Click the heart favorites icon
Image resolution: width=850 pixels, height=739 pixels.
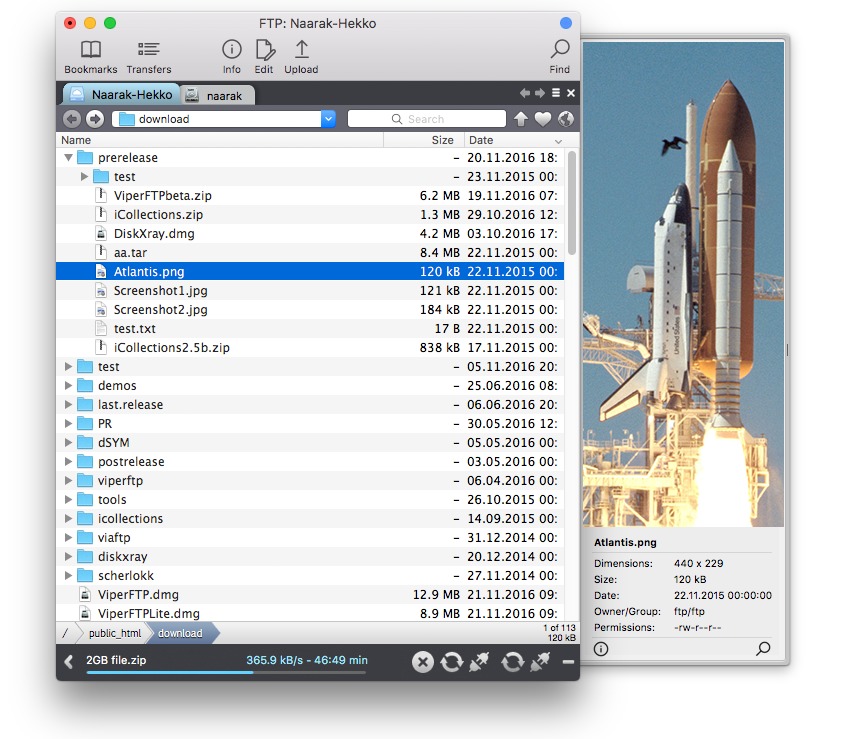coord(541,118)
